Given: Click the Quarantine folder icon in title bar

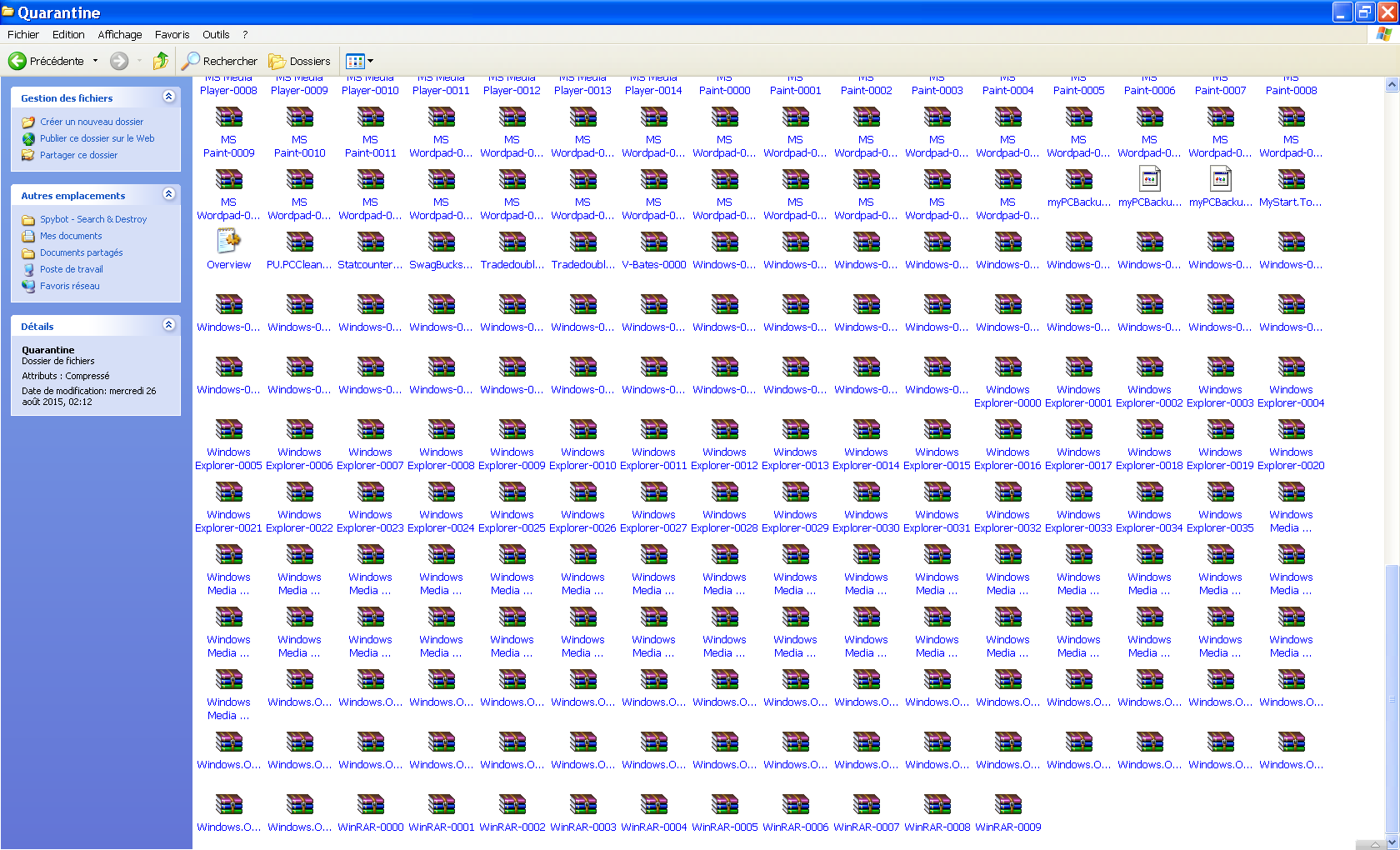Looking at the screenshot, I should [x=8, y=12].
